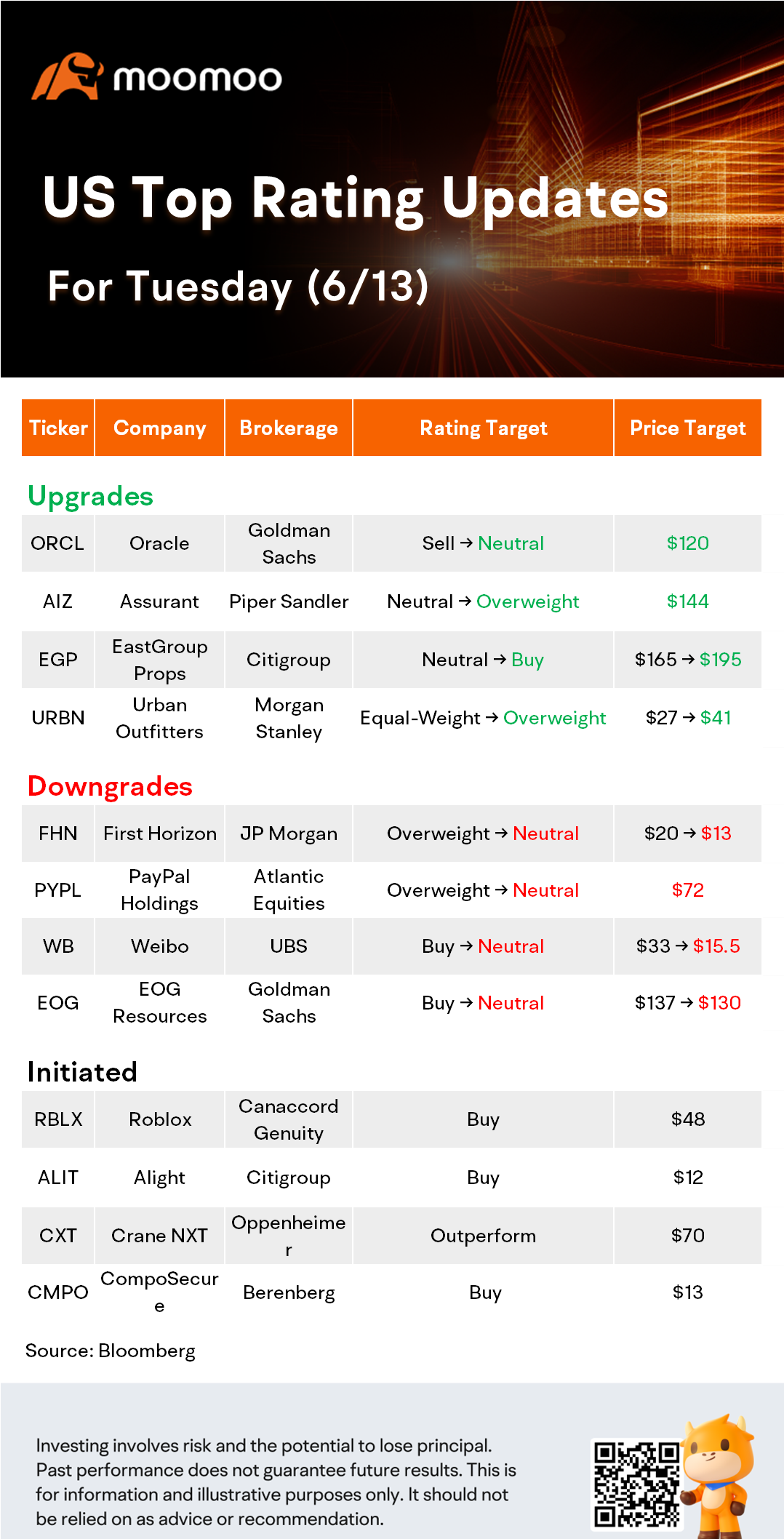Select the Ticker column header
This screenshot has width=784, height=1539.
(x=58, y=428)
